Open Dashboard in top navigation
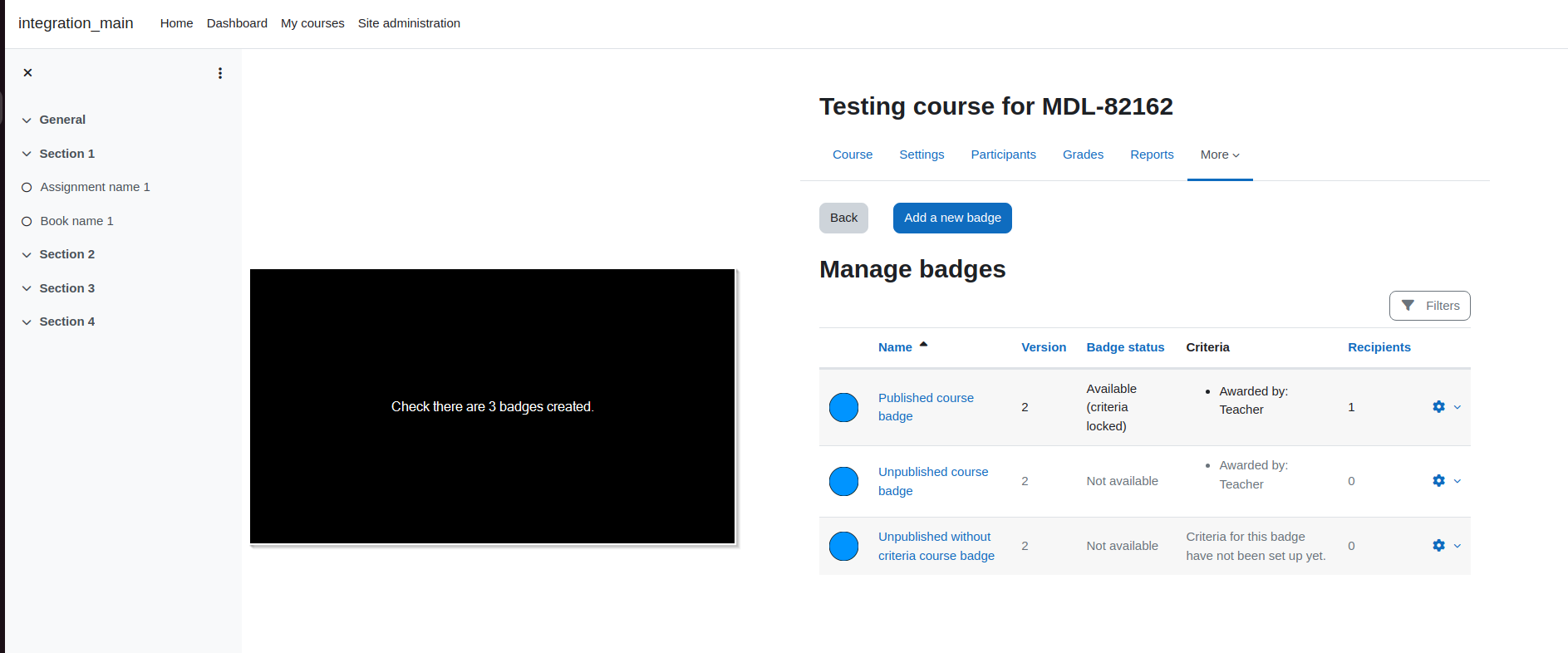The width and height of the screenshot is (1568, 653). point(237,23)
